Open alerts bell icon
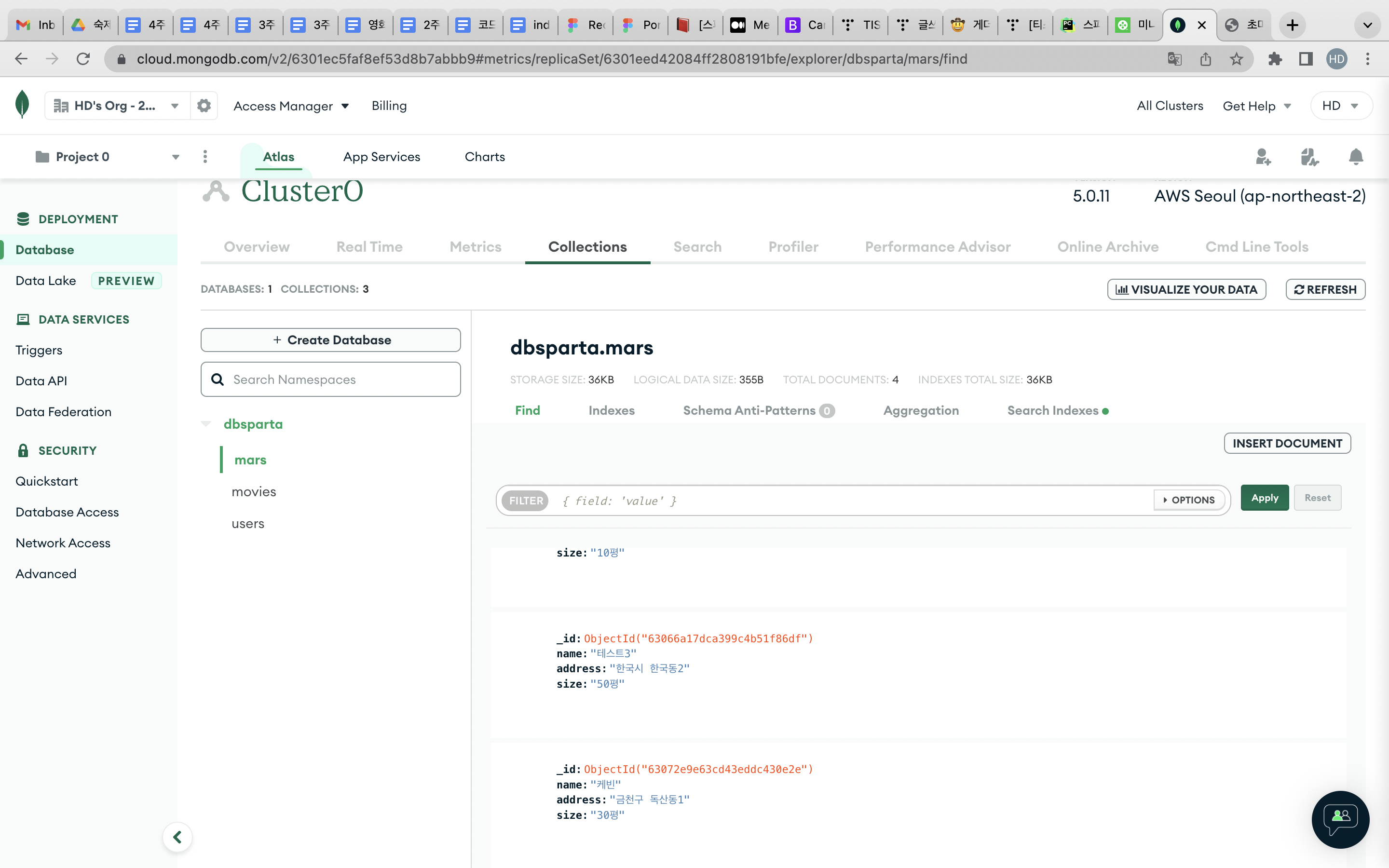Viewport: 1389px width, 868px height. tap(1356, 157)
